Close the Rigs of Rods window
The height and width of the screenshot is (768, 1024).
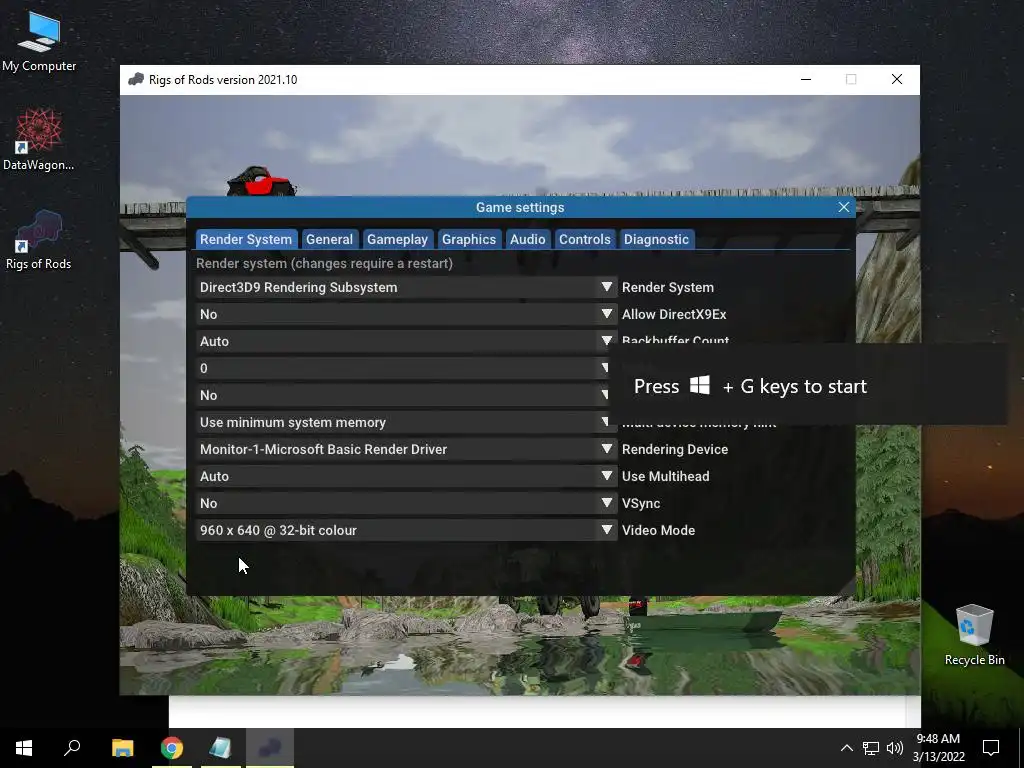coord(897,80)
